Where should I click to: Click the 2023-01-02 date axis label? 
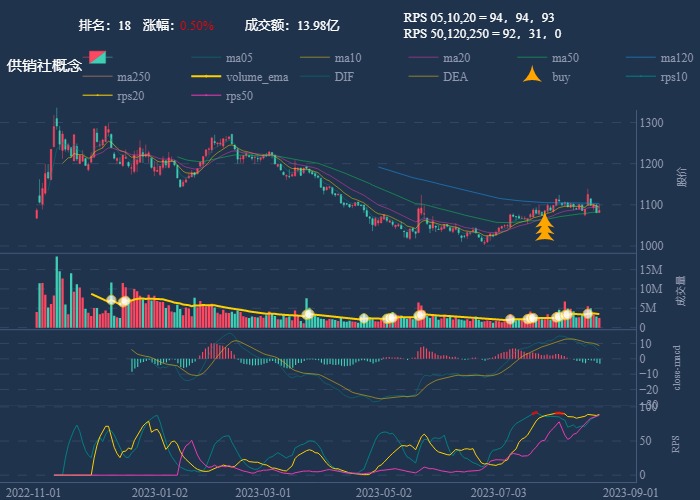162,492
